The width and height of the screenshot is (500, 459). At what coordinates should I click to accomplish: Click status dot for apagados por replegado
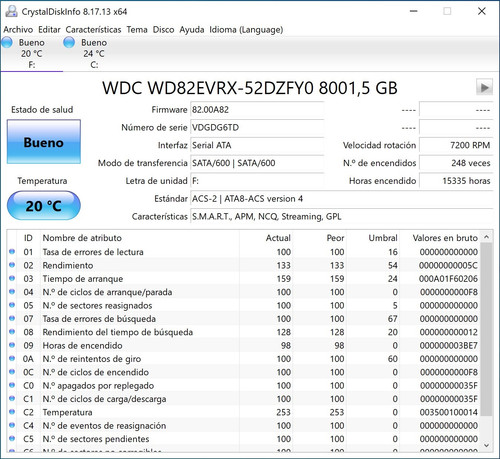(x=12, y=385)
